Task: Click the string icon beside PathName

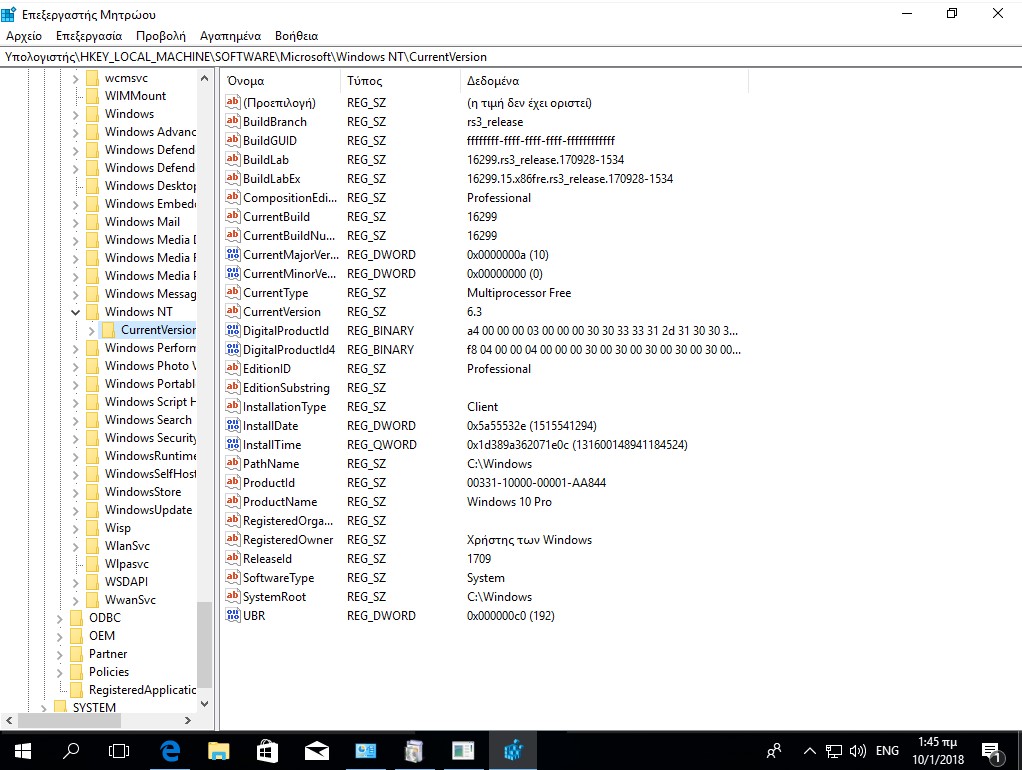Action: 233,462
